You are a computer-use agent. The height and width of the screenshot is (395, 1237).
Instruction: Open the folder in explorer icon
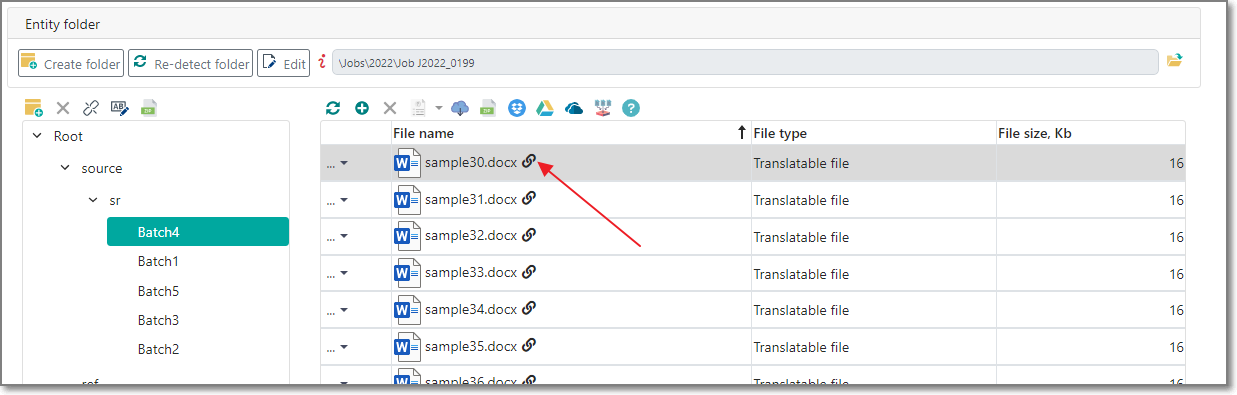pyautogui.click(x=1175, y=62)
